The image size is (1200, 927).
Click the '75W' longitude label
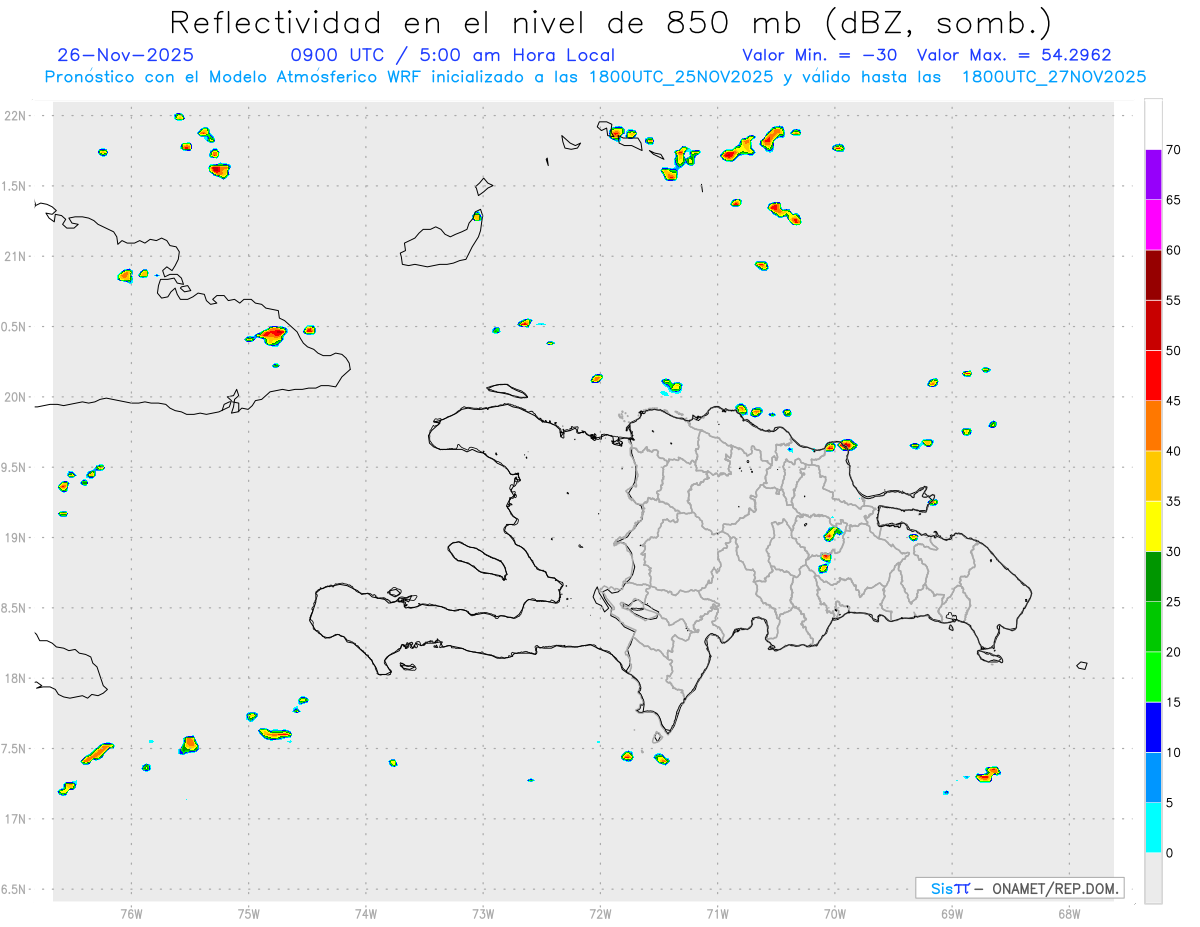[x=249, y=914]
